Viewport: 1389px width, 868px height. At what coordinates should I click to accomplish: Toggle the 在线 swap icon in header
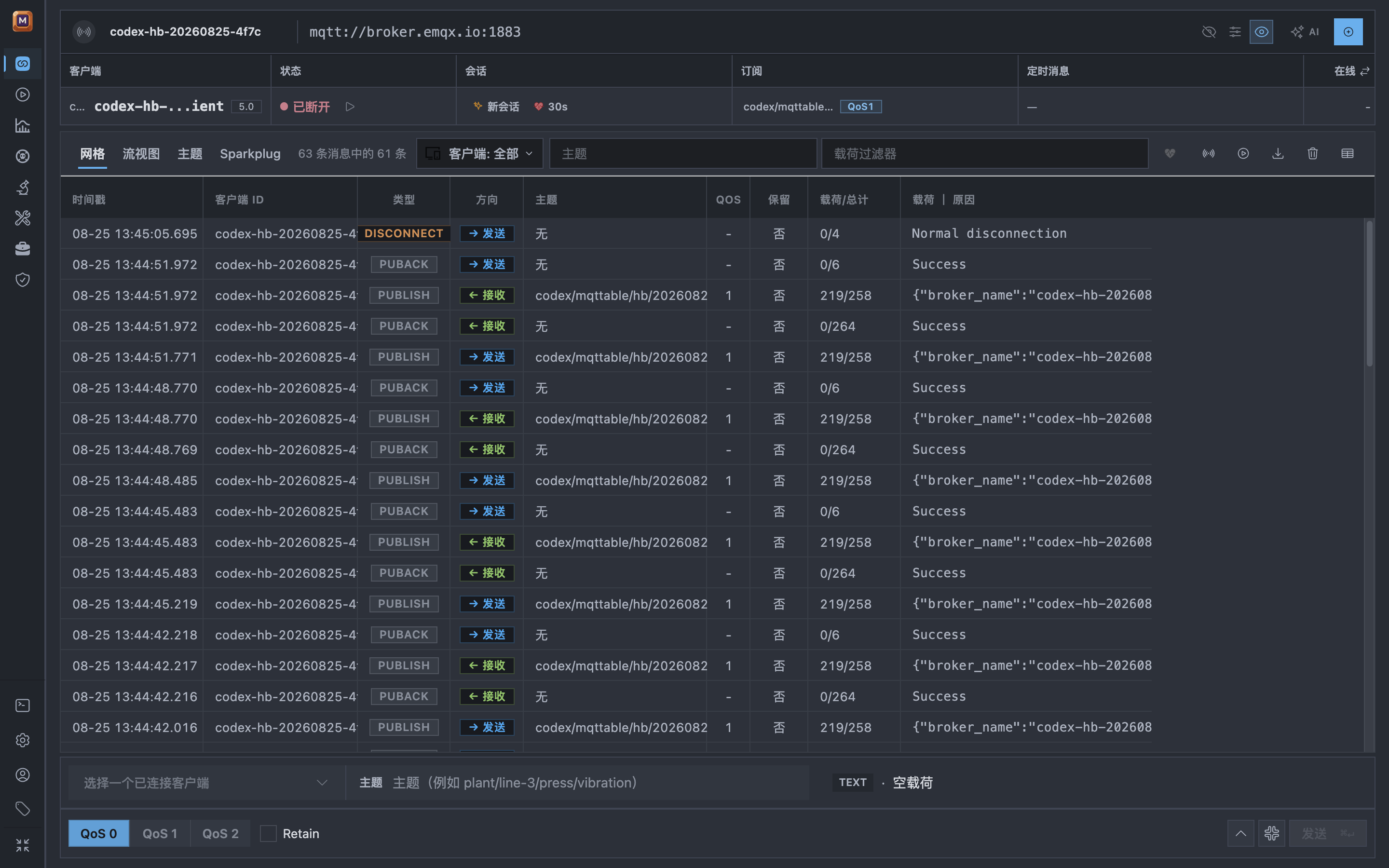(1365, 70)
